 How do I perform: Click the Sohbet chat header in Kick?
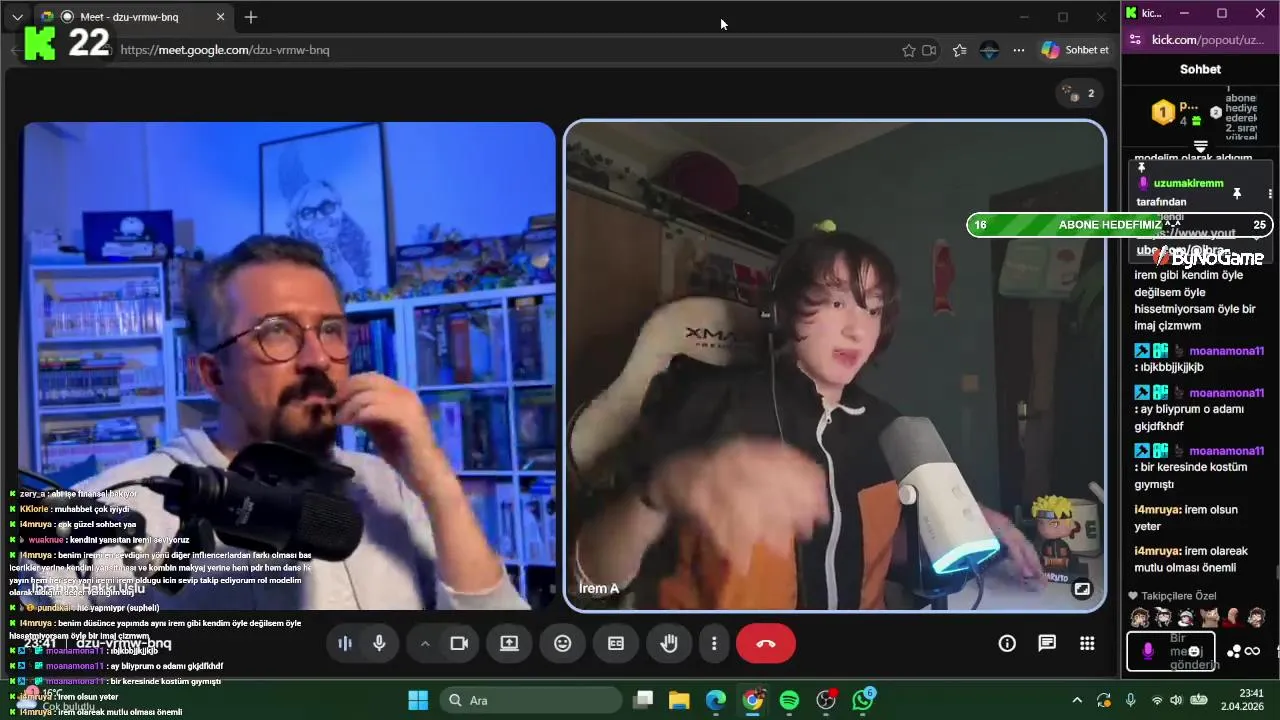(1200, 69)
